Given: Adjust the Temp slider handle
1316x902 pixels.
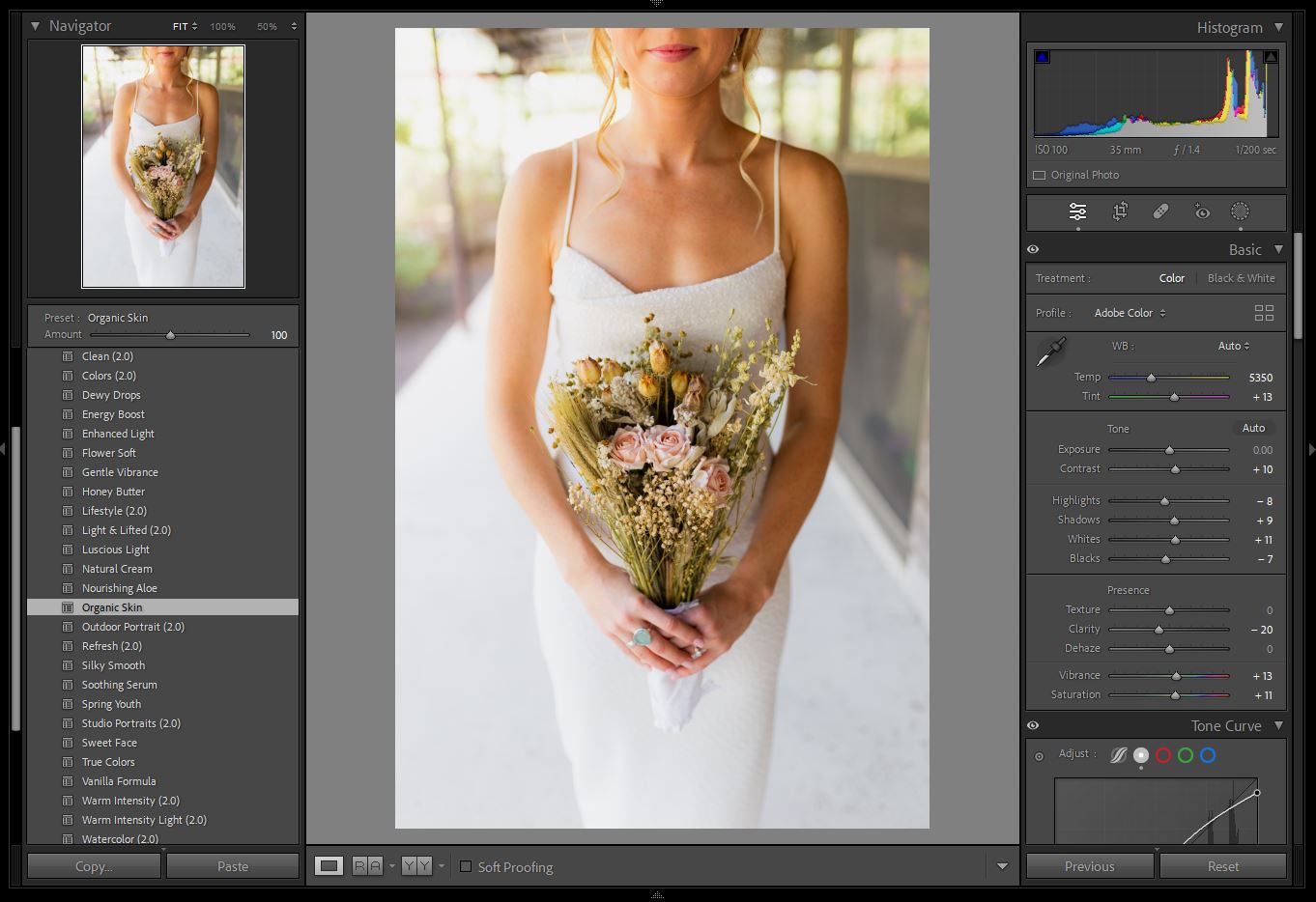Looking at the screenshot, I should [x=1153, y=378].
